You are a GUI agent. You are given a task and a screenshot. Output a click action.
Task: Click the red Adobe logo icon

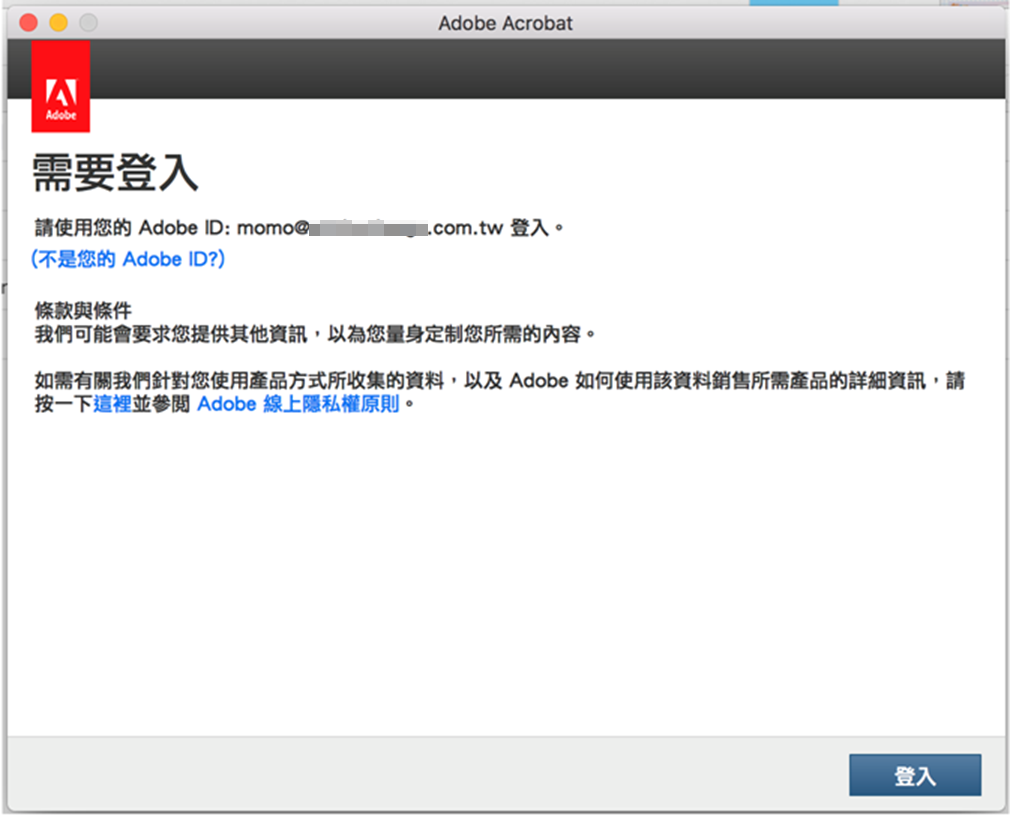coord(61,86)
